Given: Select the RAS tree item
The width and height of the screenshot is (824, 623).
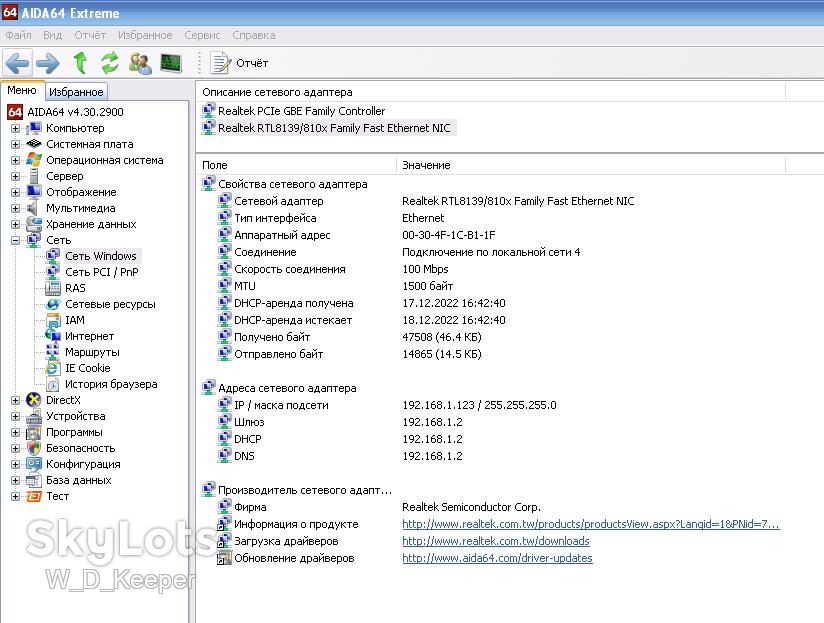Looking at the screenshot, I should pyautogui.click(x=75, y=288).
